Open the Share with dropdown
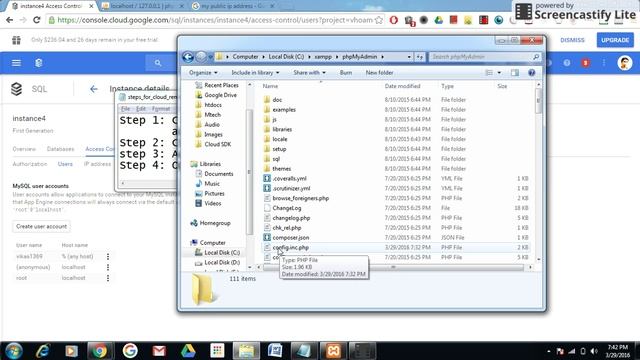The image size is (640, 360). [x=309, y=73]
